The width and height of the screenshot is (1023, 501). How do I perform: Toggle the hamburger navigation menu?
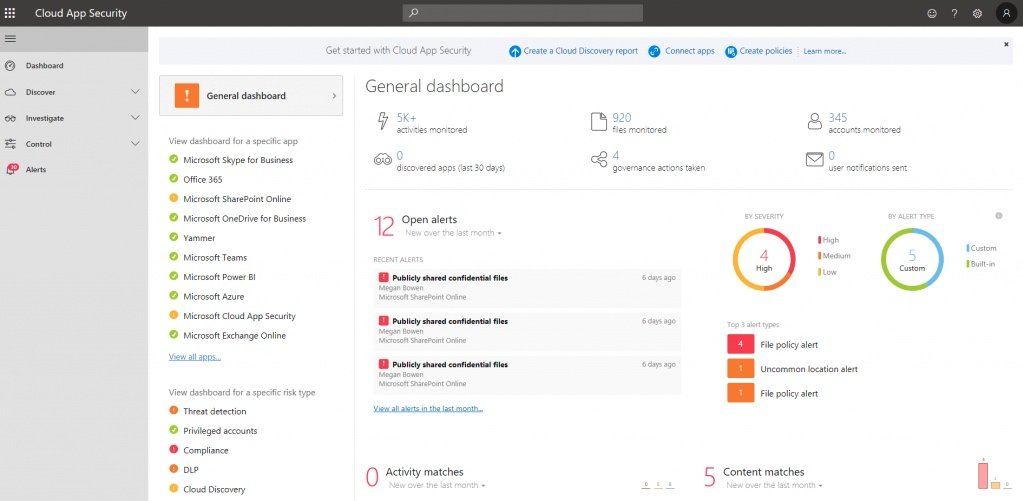pyautogui.click(x=10, y=38)
